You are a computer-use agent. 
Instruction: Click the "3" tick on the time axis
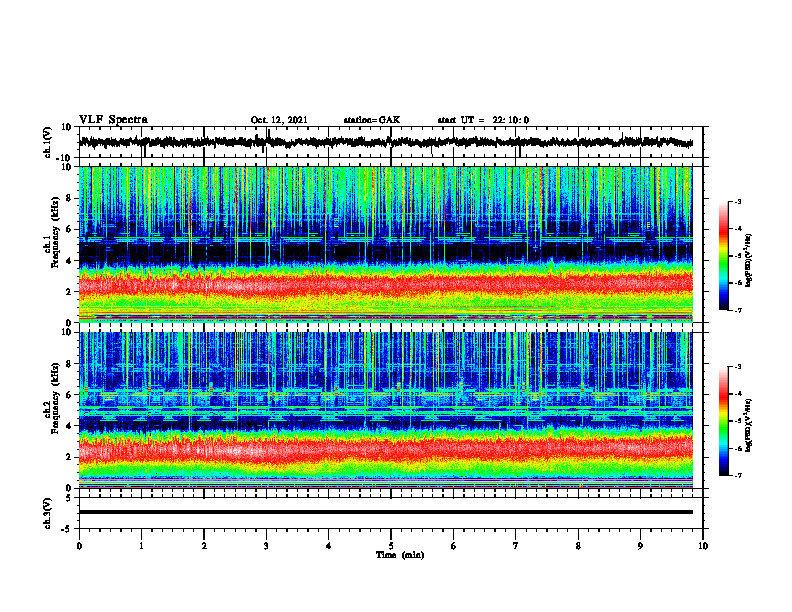click(x=266, y=546)
